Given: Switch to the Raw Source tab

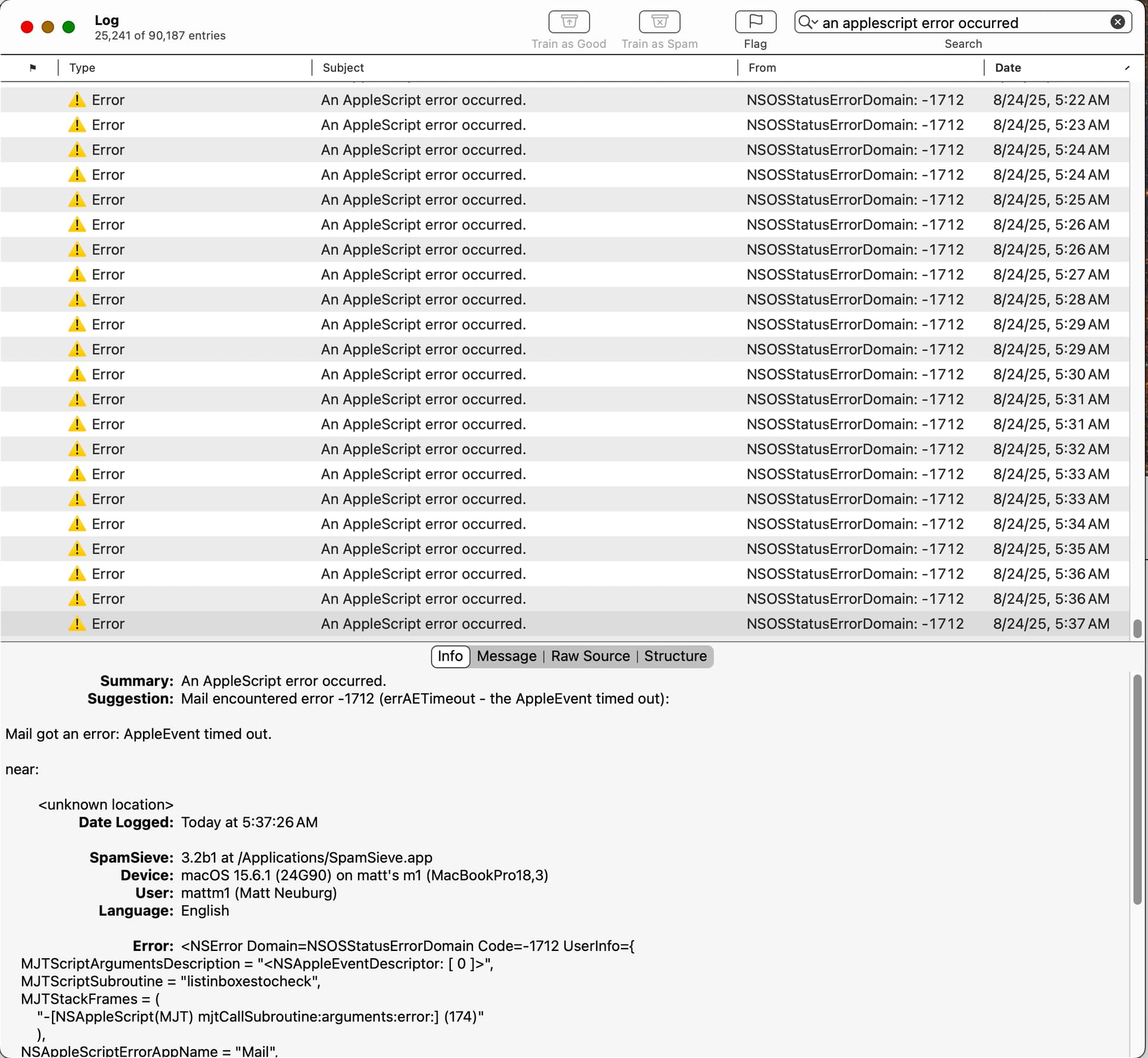Looking at the screenshot, I should point(590,656).
